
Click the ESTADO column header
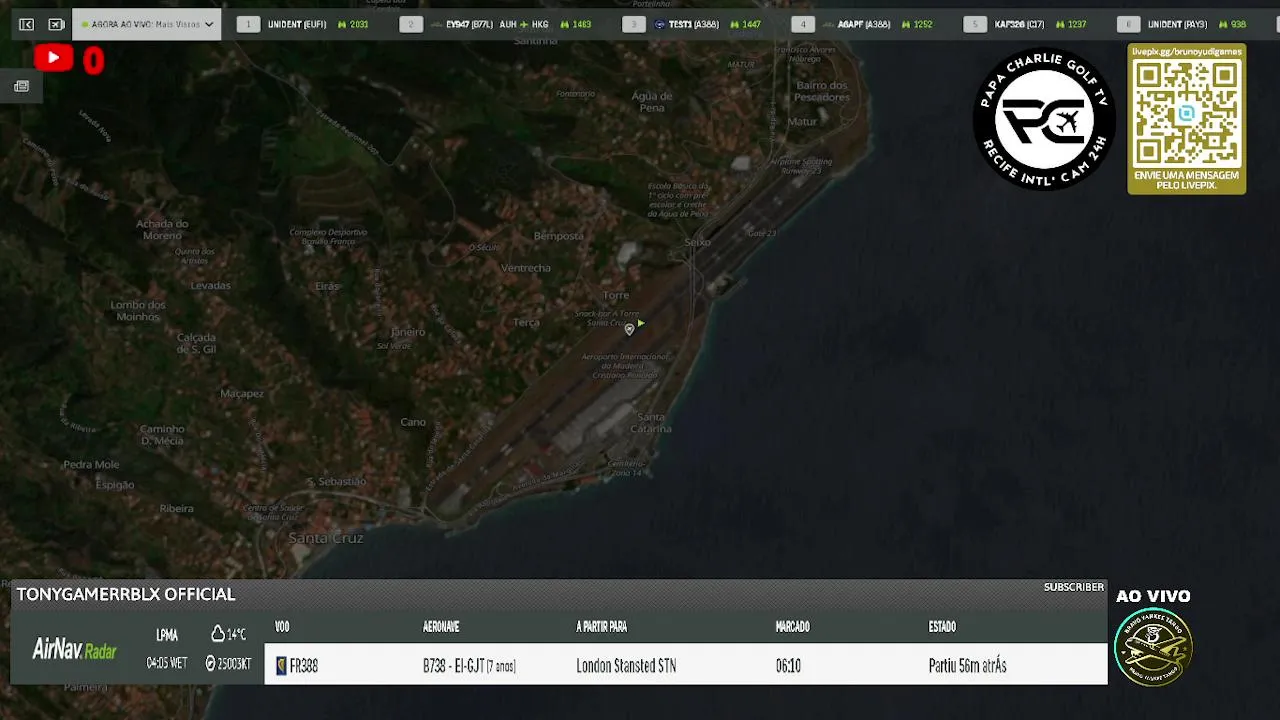point(942,627)
